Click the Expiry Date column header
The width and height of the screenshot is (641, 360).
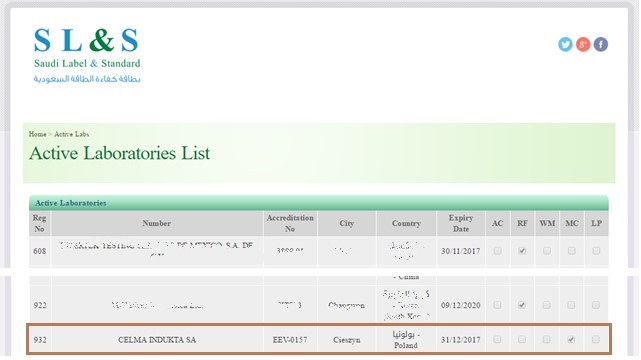pos(461,224)
